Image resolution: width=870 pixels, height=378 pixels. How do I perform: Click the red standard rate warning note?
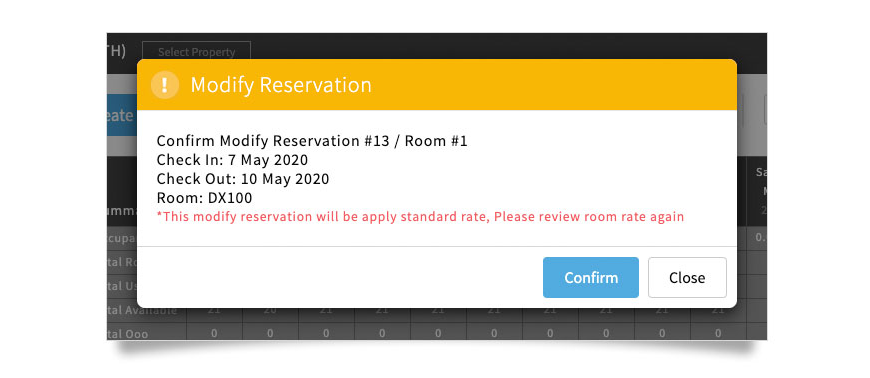[420, 216]
